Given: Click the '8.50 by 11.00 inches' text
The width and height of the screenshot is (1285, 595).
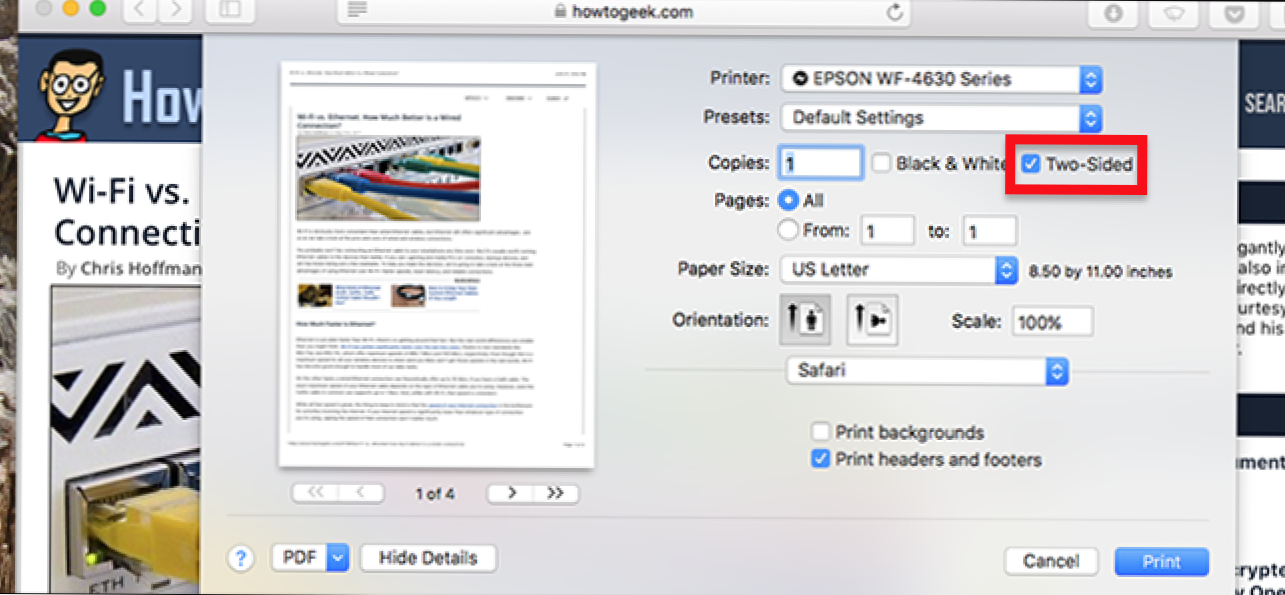Looking at the screenshot, I should [1100, 272].
